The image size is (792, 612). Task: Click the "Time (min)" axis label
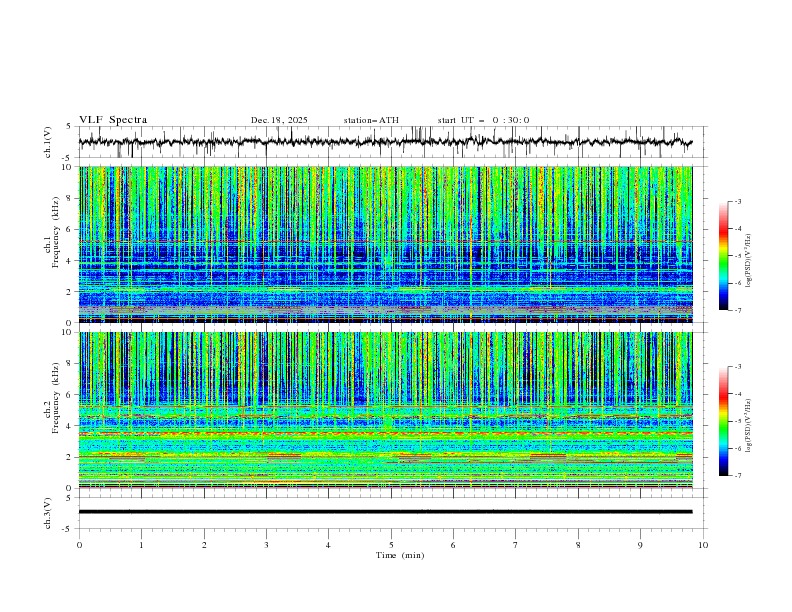point(398,555)
